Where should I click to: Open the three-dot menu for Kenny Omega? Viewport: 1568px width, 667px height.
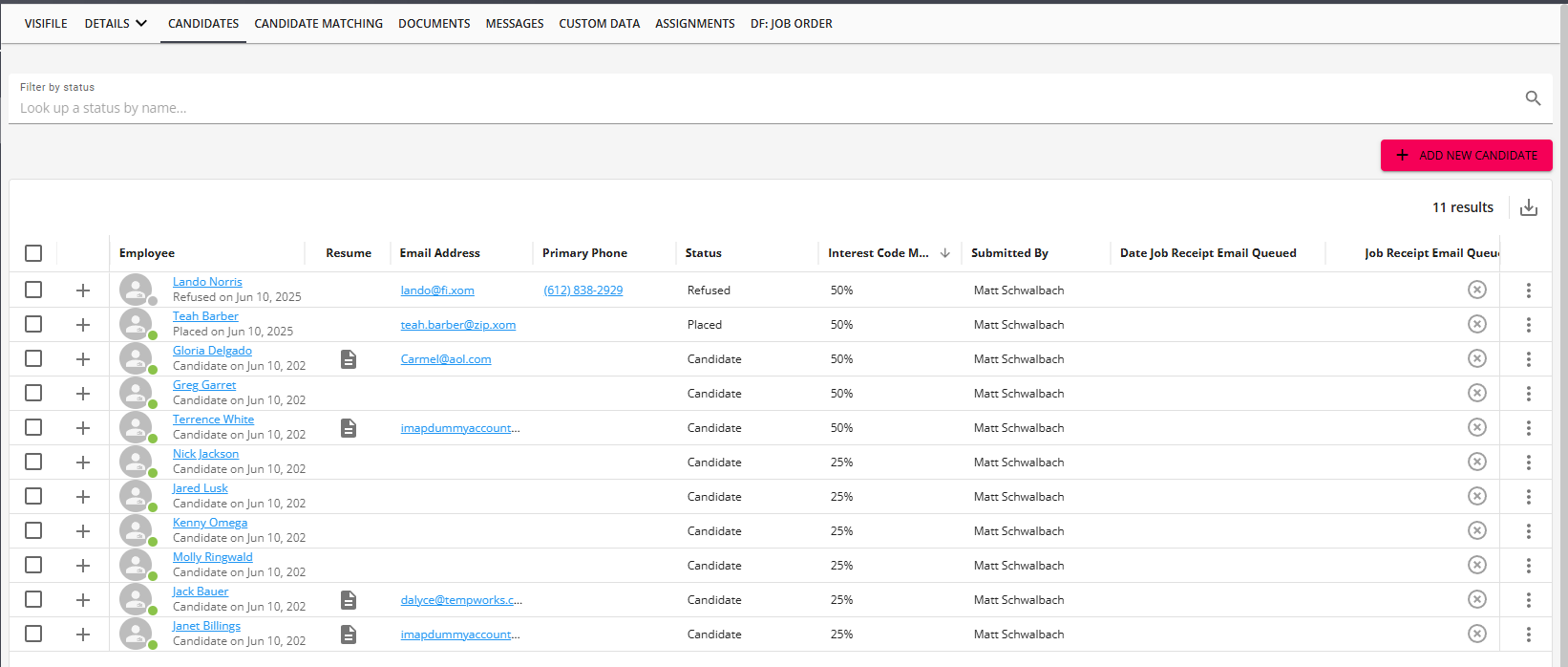[x=1529, y=531]
